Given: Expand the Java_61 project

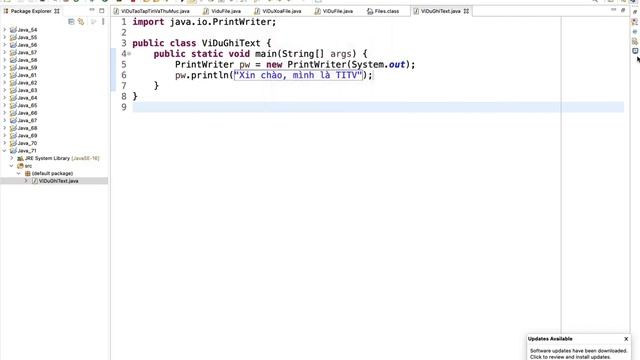Looking at the screenshot, I should click(4, 75).
